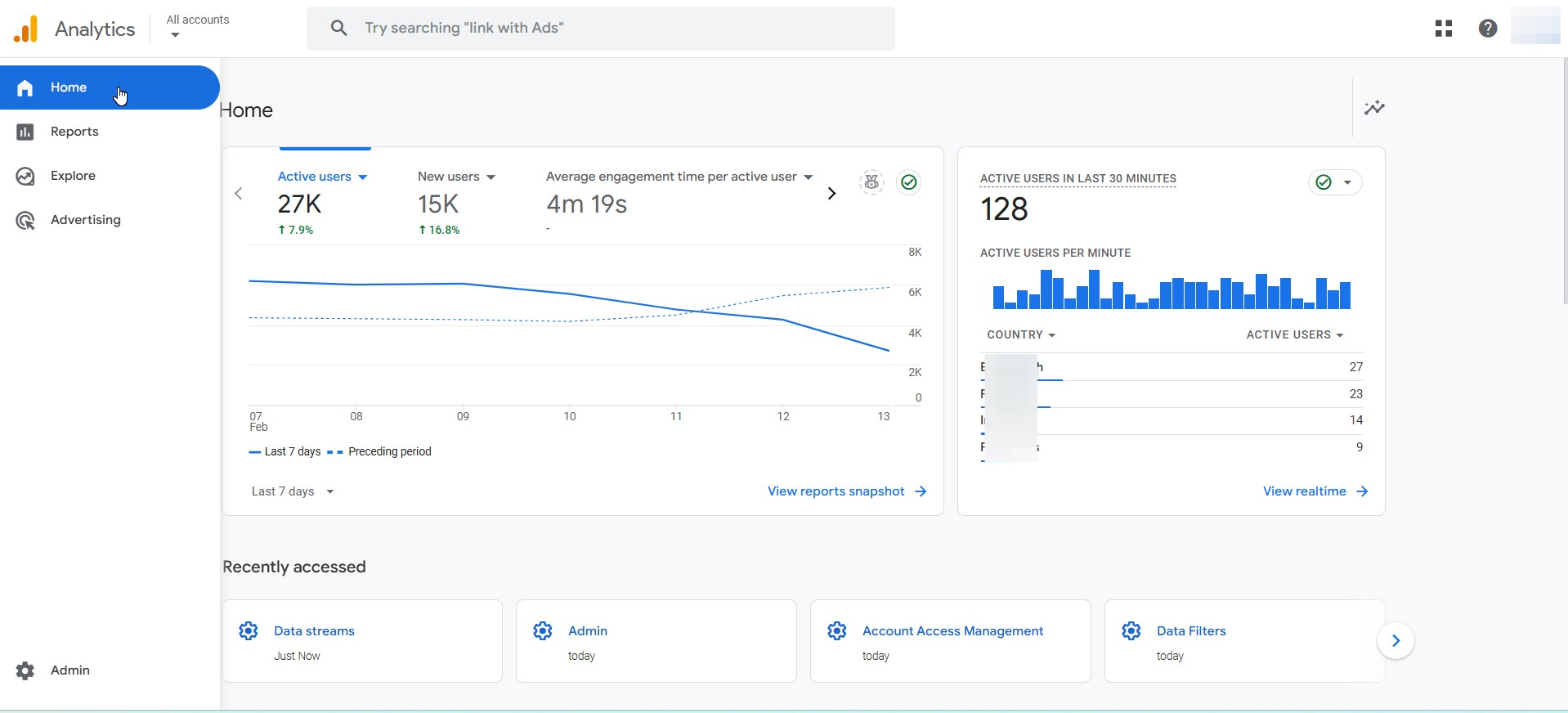This screenshot has height=713, width=1568.
Task: Click the gear icon on Admin card
Action: point(543,630)
